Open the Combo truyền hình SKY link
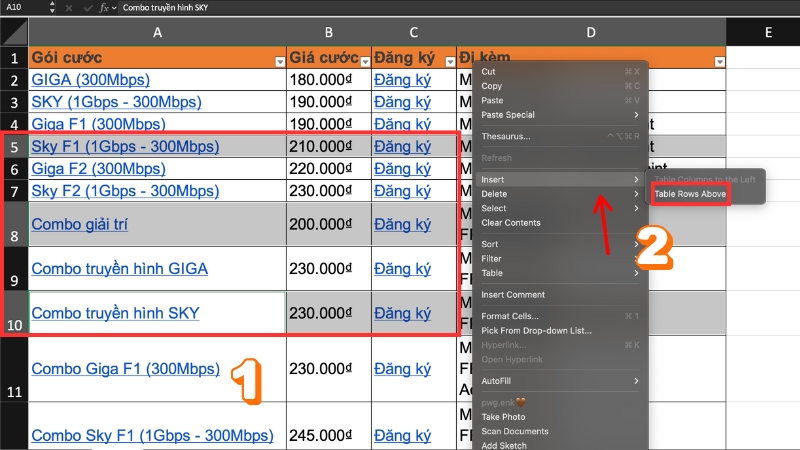 tap(115, 313)
